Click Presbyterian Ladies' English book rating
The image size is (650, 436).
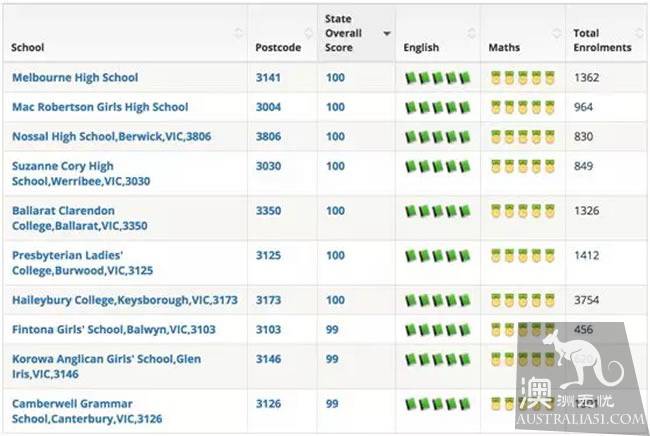(x=438, y=256)
